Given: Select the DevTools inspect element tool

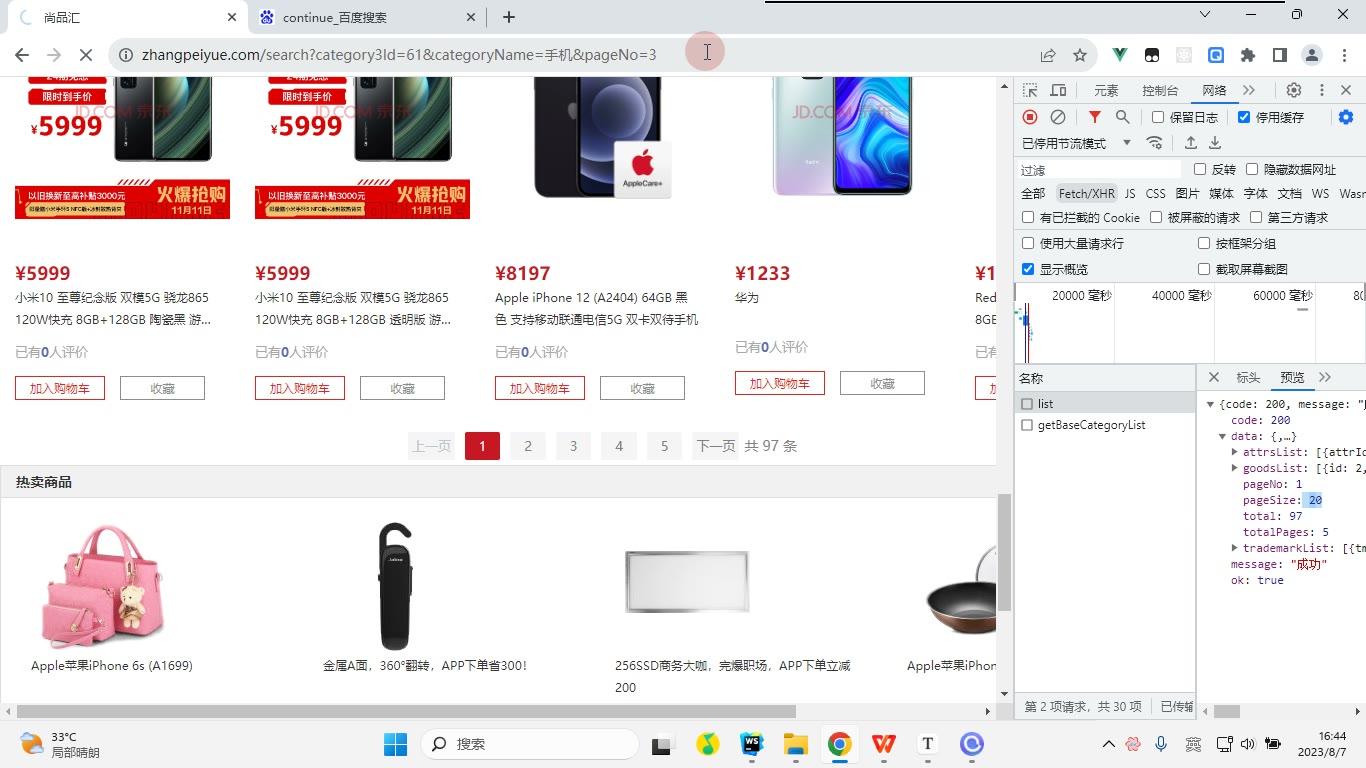Looking at the screenshot, I should tap(1030, 90).
